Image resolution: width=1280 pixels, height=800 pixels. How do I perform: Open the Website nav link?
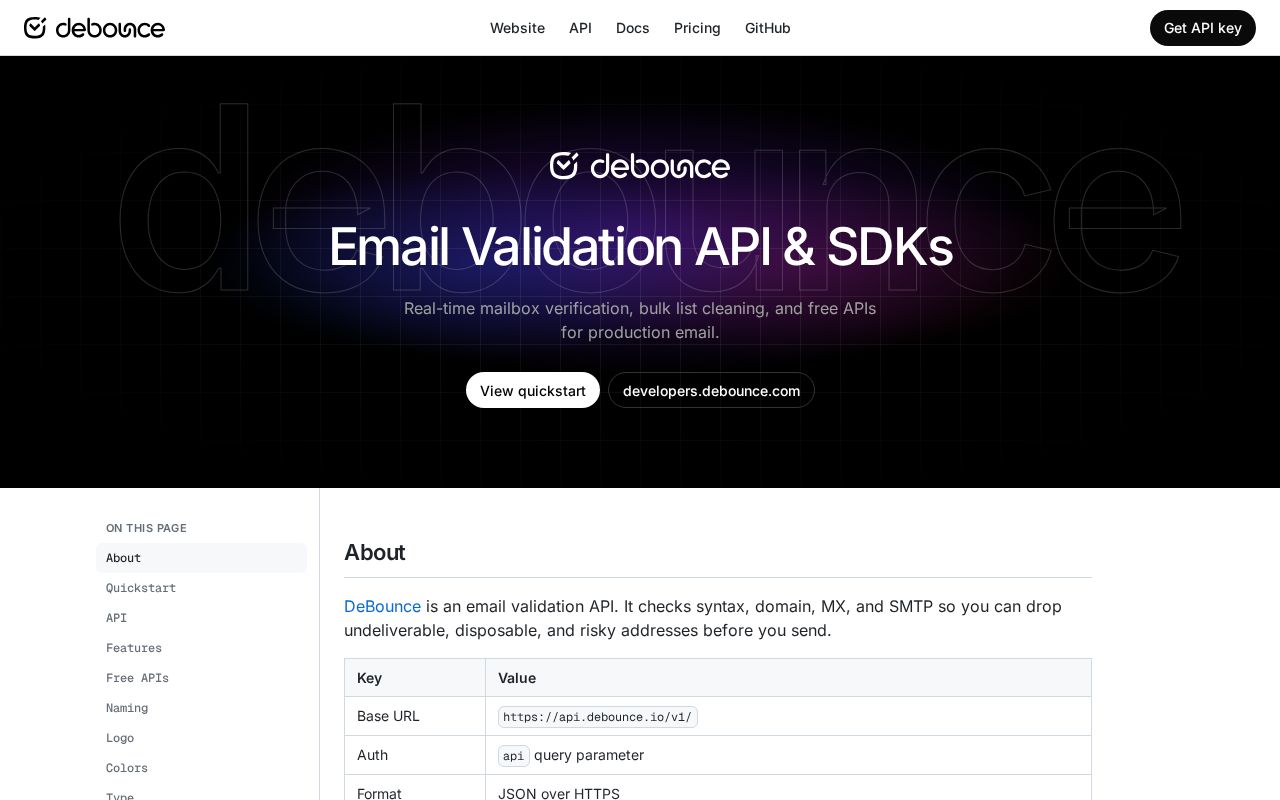[x=517, y=28]
